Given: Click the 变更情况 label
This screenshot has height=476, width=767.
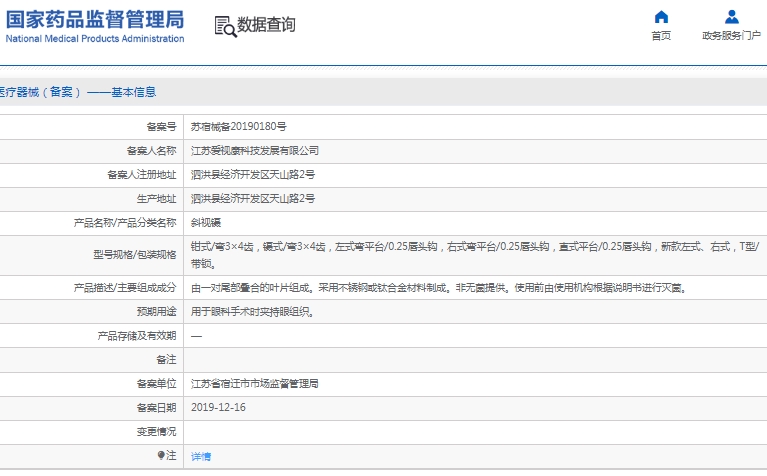Looking at the screenshot, I should coord(157,431).
